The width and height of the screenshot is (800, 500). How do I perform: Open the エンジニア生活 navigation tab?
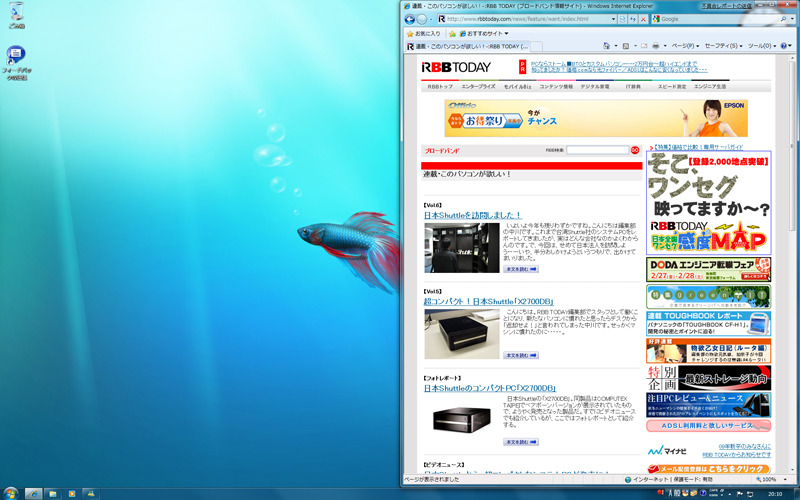pyautogui.click(x=710, y=87)
